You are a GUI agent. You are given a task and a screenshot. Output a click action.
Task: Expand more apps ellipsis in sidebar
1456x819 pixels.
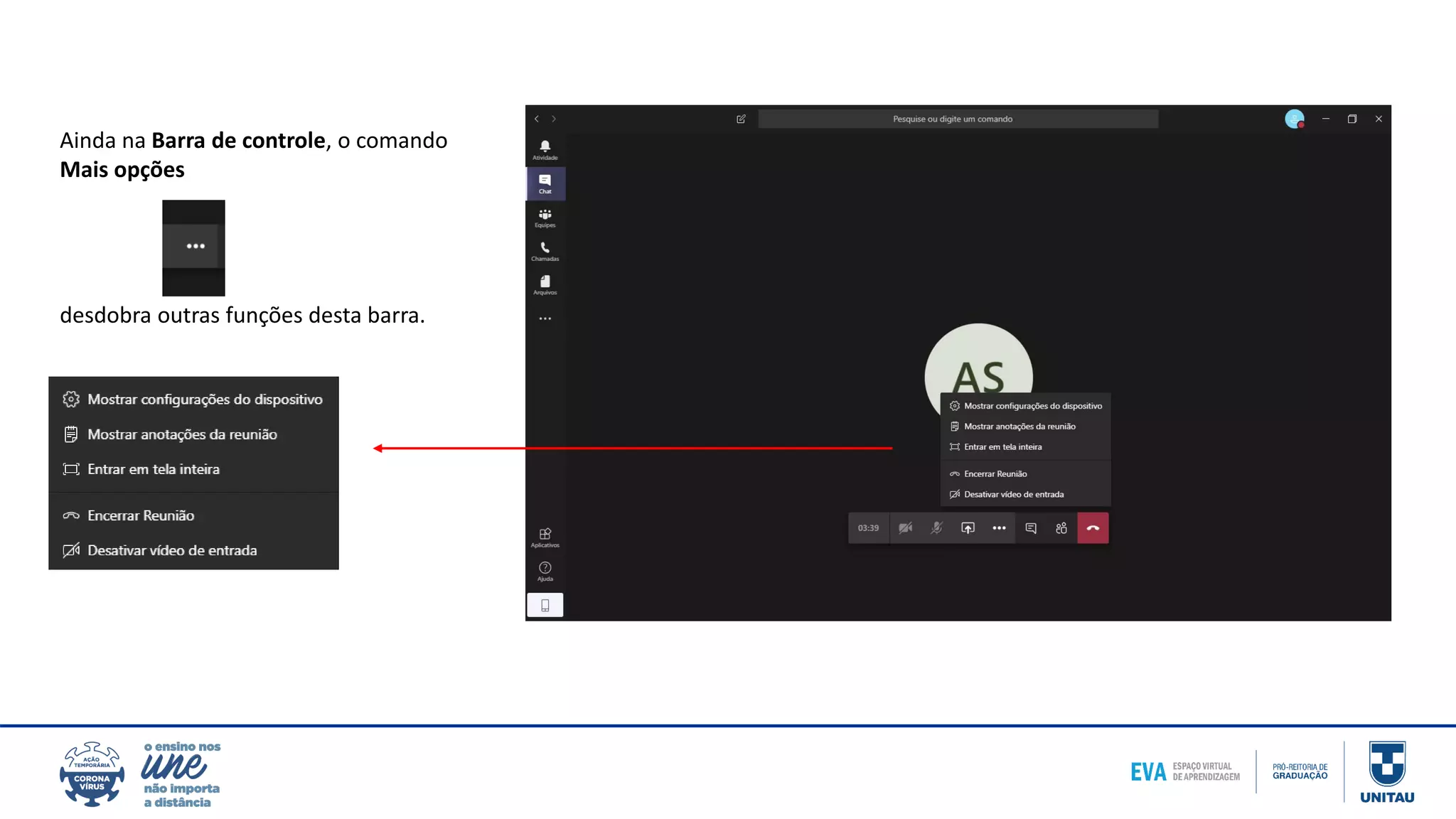(x=545, y=318)
